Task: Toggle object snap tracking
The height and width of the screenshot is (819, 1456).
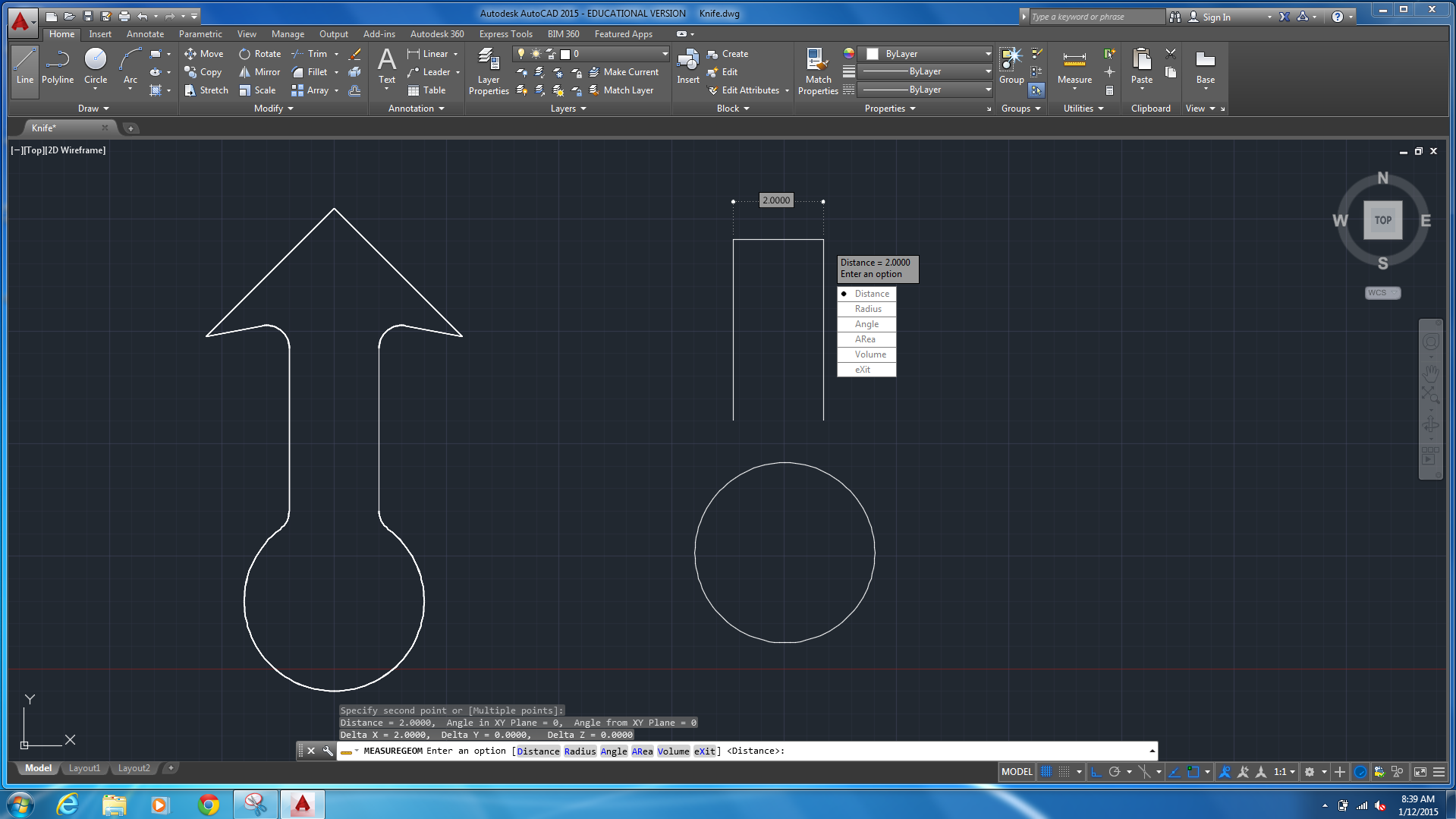Action: [1175, 772]
